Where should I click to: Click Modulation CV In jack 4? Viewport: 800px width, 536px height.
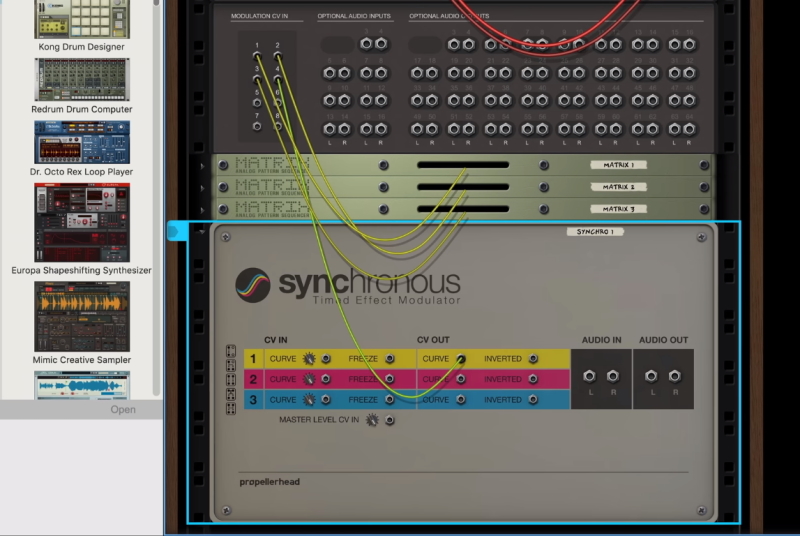[278, 79]
